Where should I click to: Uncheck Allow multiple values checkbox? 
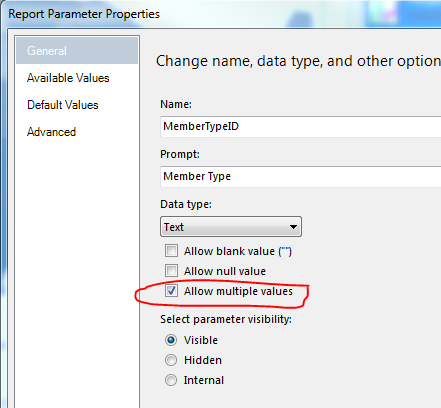171,291
